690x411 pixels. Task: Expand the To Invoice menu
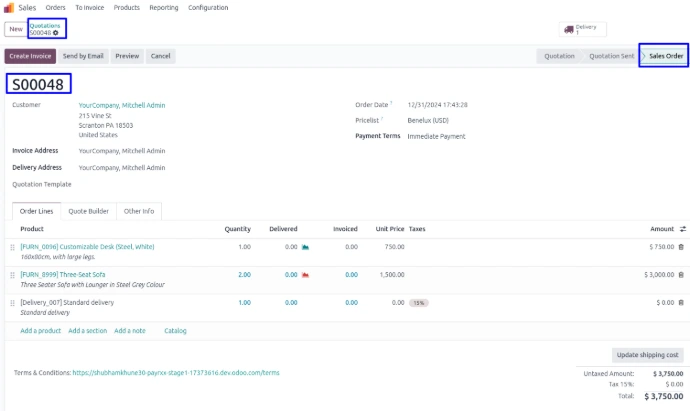point(89,7)
